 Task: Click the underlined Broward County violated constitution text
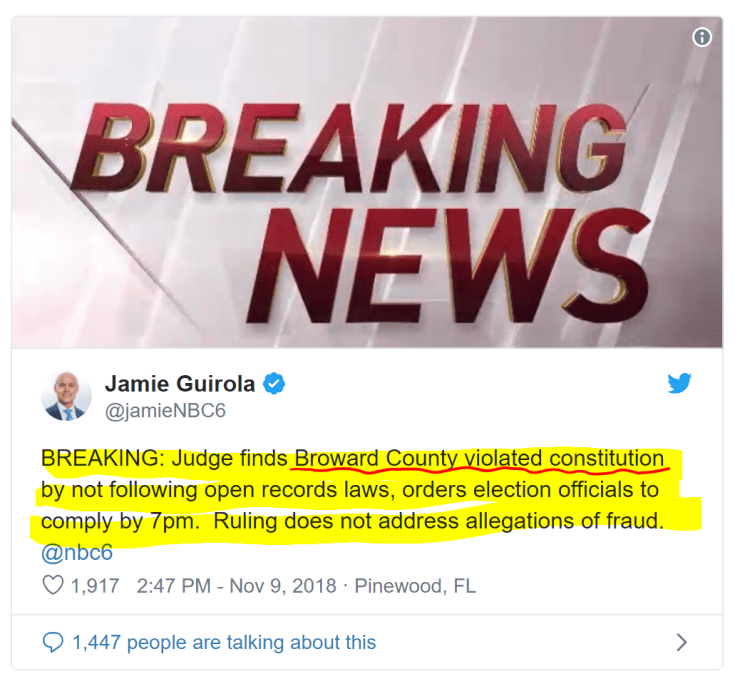(479, 458)
